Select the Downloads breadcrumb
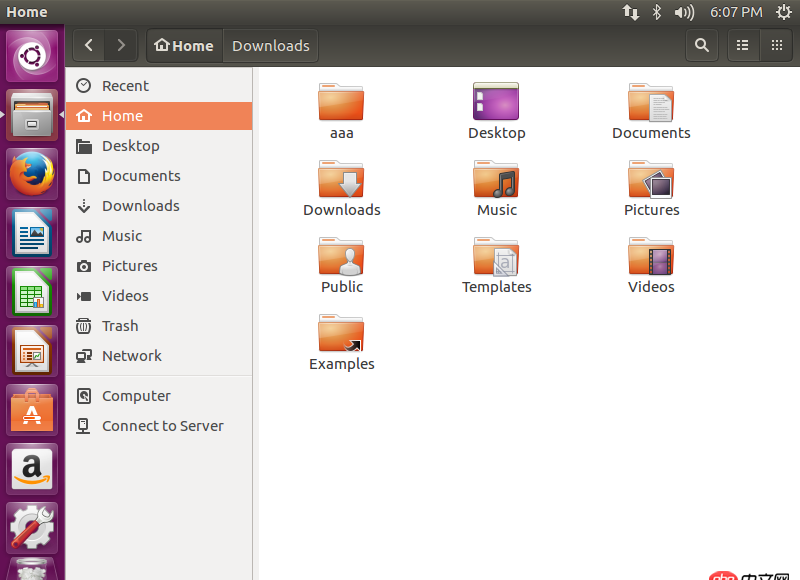800x580 pixels. click(270, 45)
